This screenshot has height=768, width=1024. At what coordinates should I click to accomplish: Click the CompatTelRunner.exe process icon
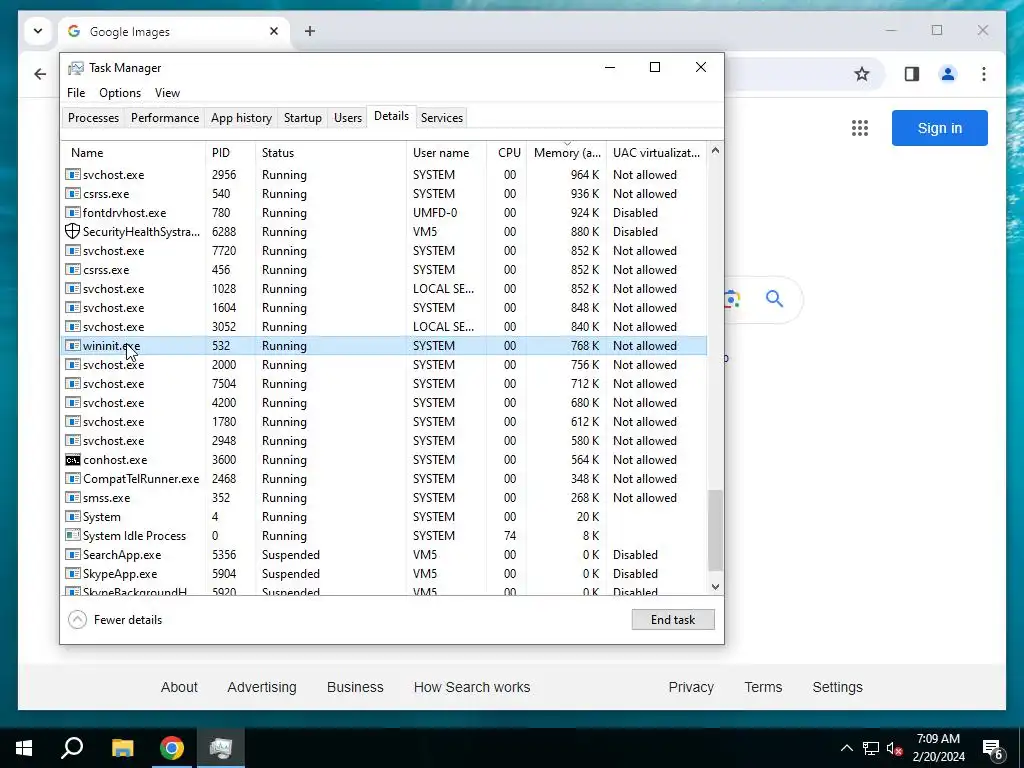(x=72, y=479)
